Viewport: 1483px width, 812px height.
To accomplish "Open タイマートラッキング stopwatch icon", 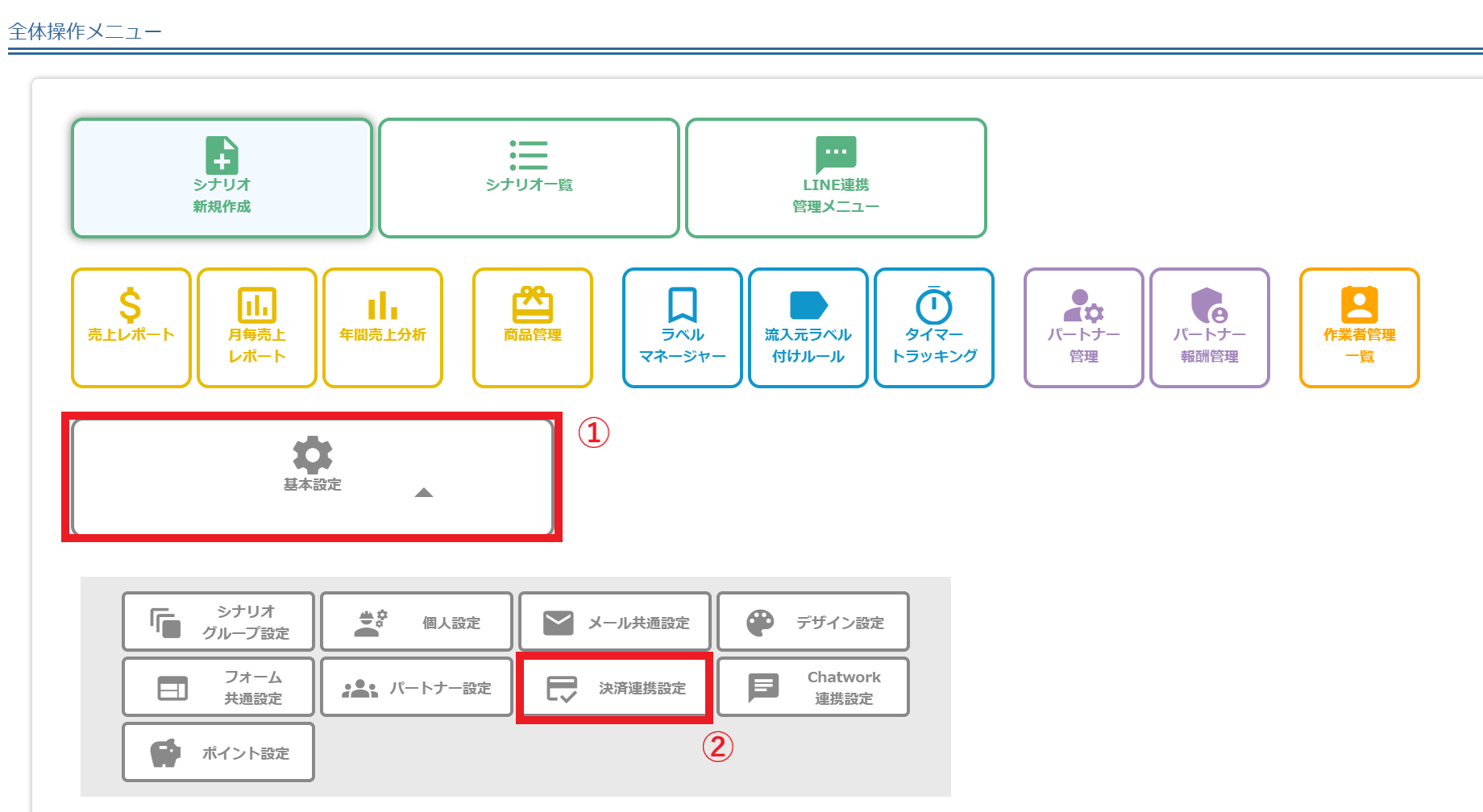I will click(934, 305).
